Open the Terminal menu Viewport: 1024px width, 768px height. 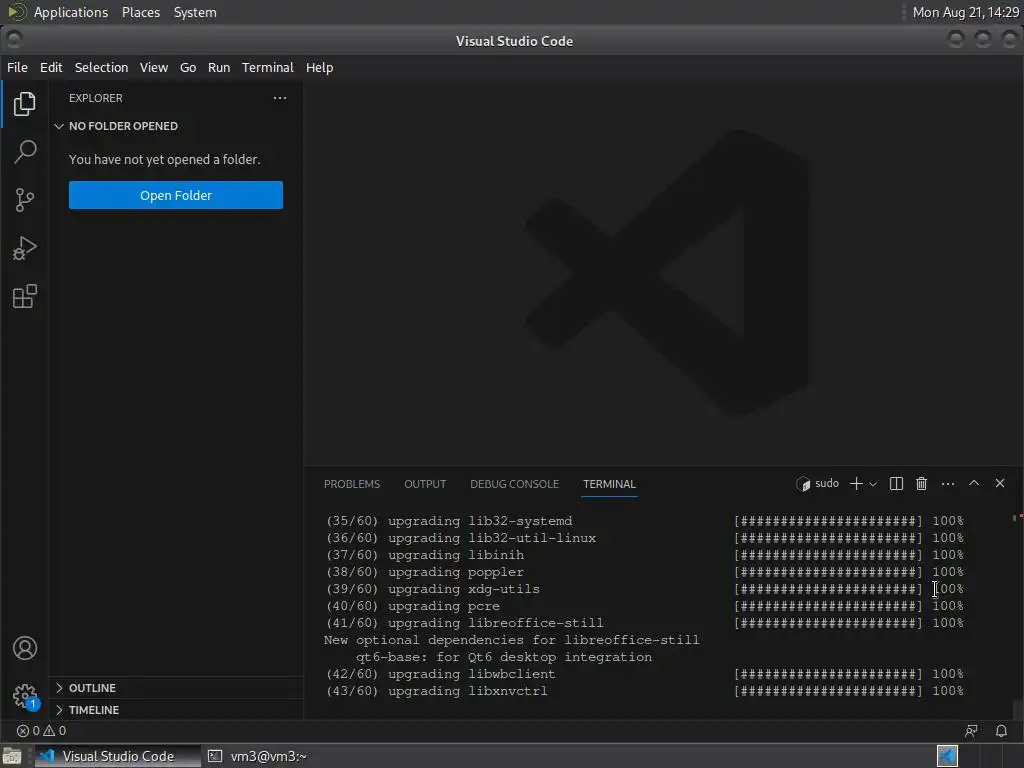click(x=268, y=67)
